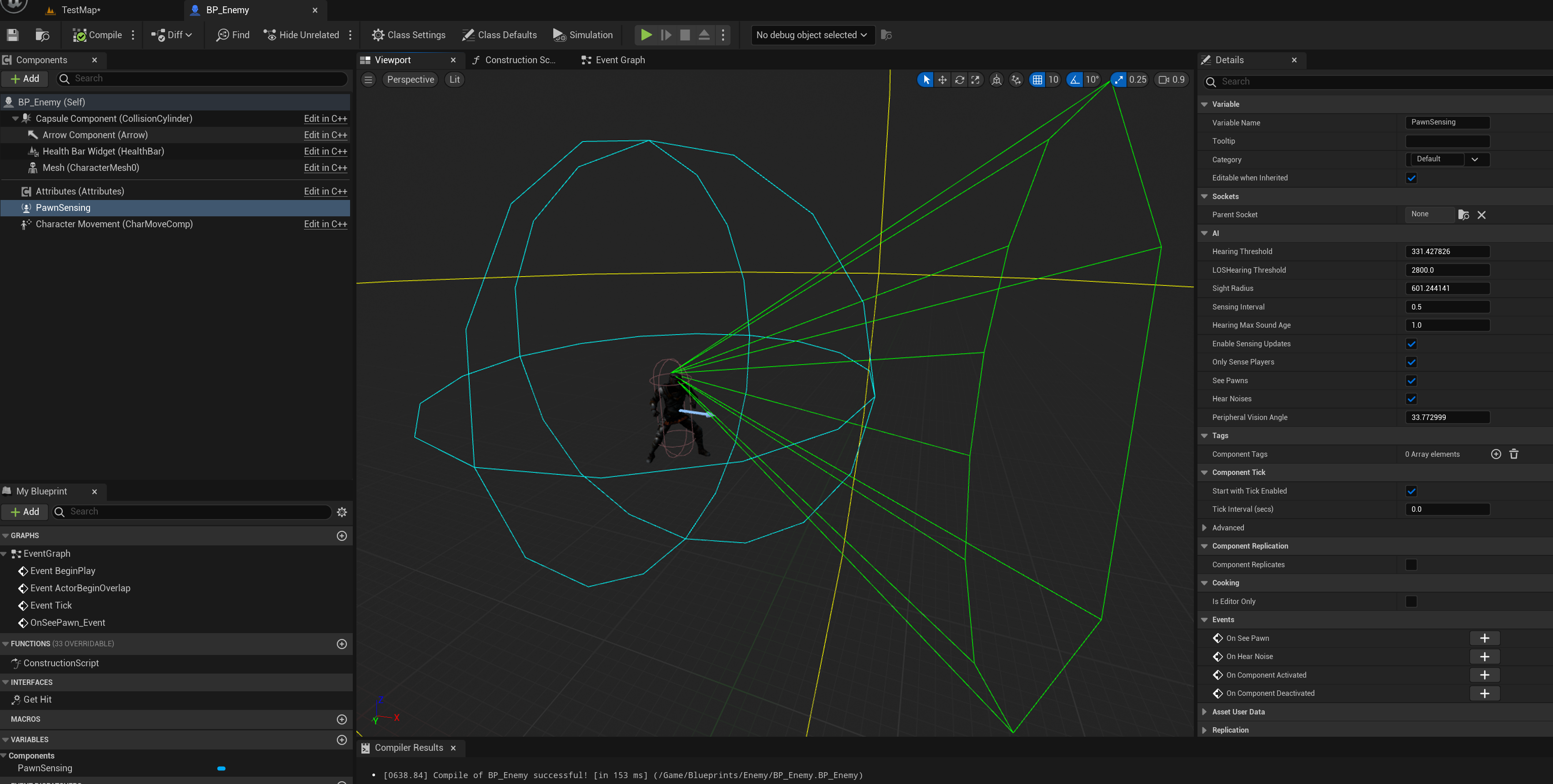Viewport: 1553px width, 784px height.
Task: Click the Save blueprint icon
Action: pos(13,35)
